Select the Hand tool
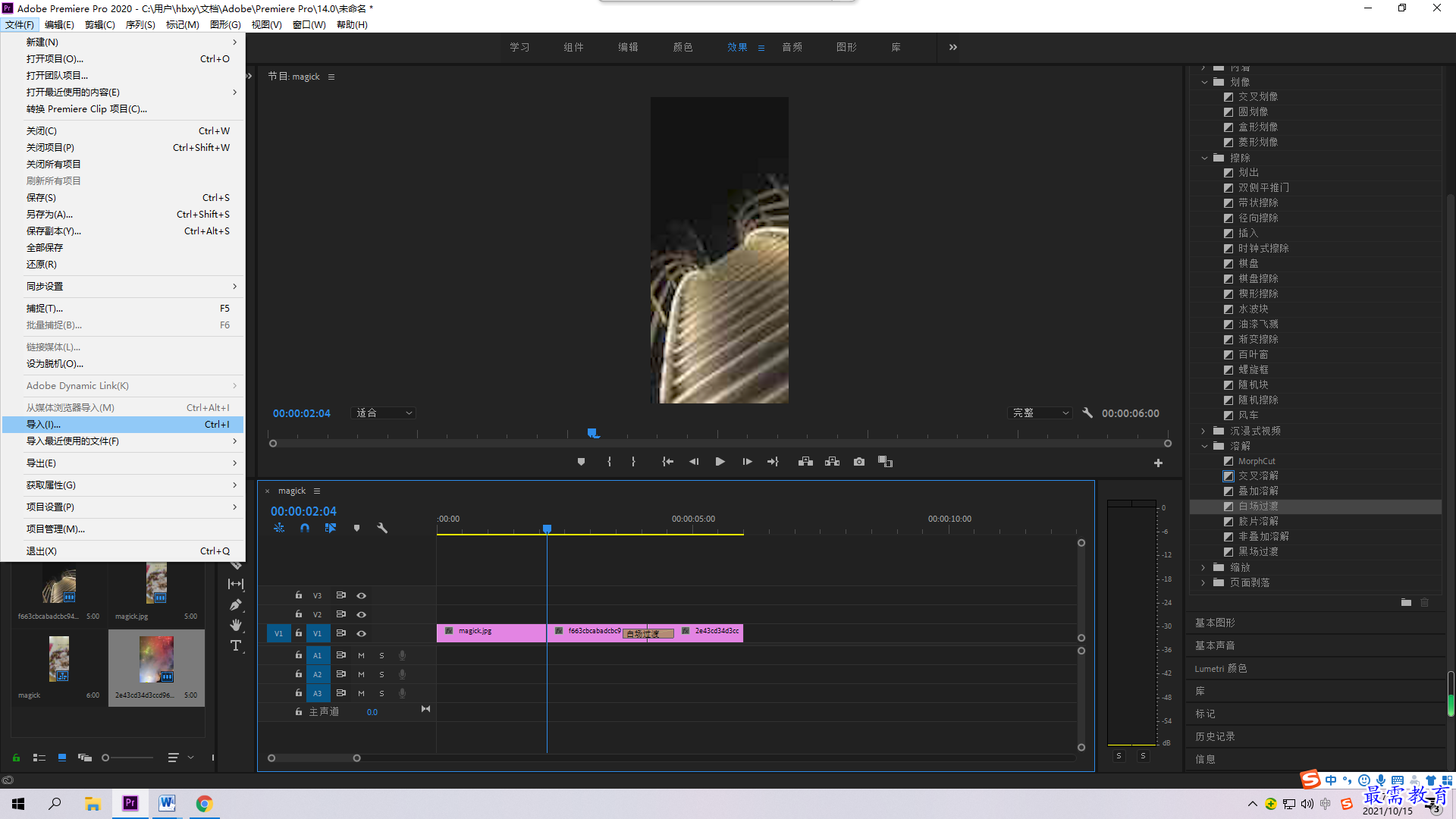1456x819 pixels. pos(236,625)
